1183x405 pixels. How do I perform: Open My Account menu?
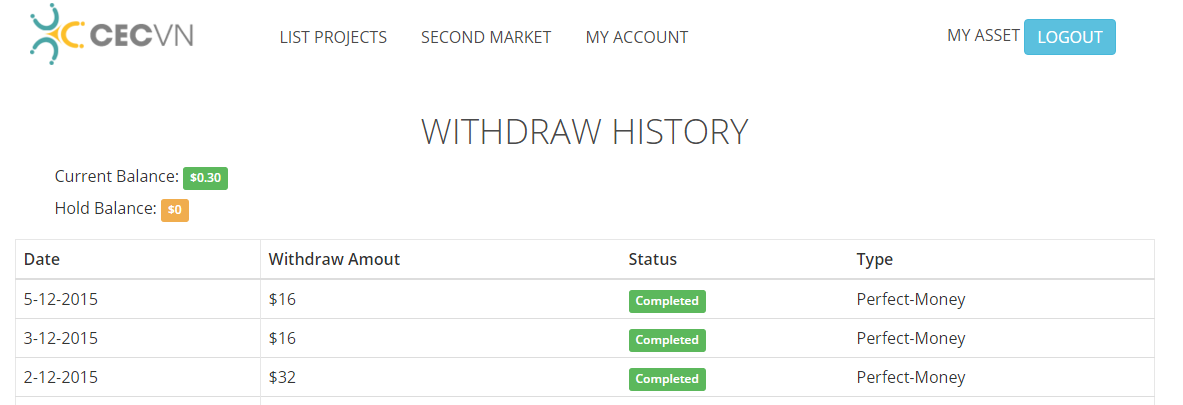pyautogui.click(x=637, y=37)
